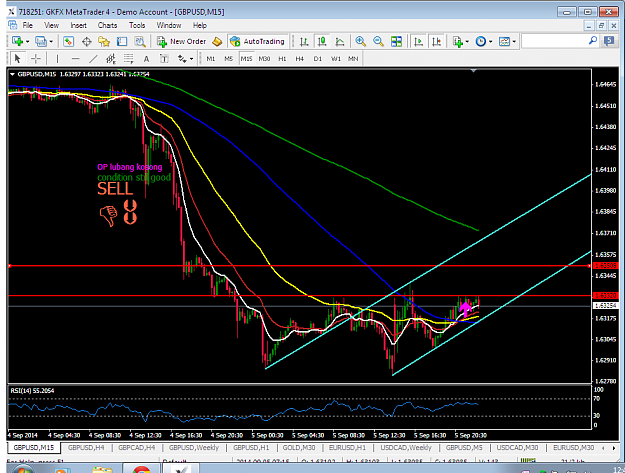625x473 pixels.
Task: Select the Text tool
Action: pos(146,59)
